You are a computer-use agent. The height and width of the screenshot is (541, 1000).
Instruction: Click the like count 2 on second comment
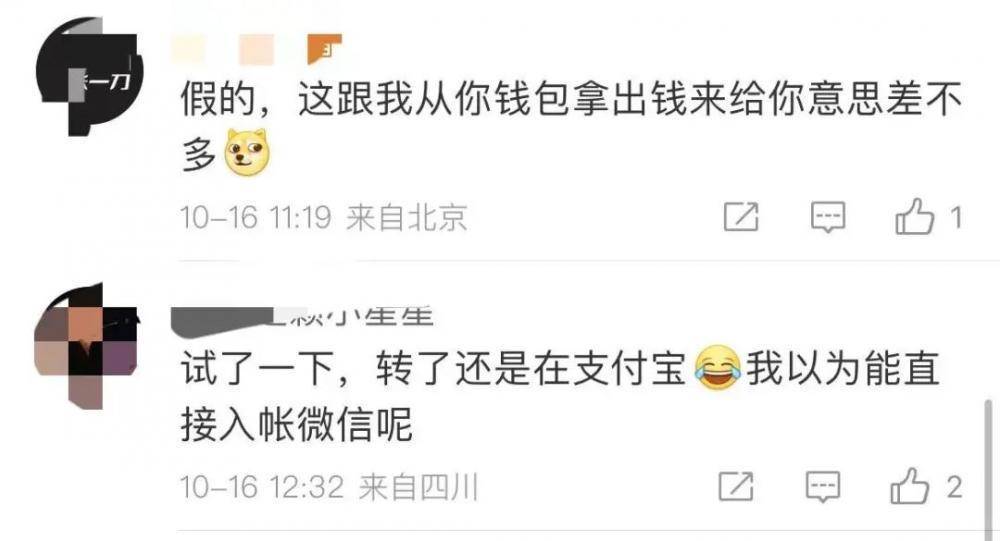pos(954,487)
